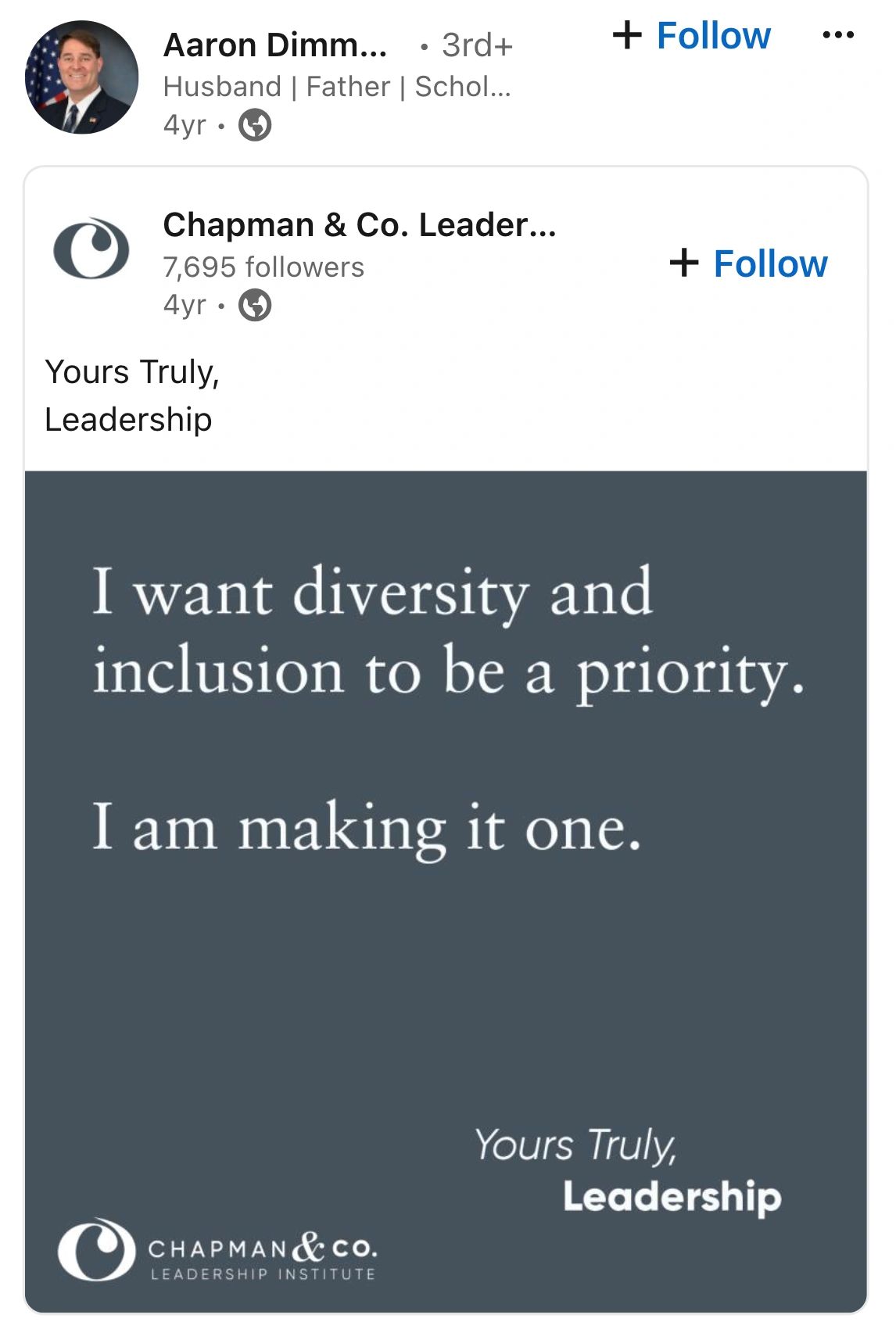The width and height of the screenshot is (896, 1329).
Task: Click the 4yr timestamp under 7,695 followers
Action: [185, 304]
